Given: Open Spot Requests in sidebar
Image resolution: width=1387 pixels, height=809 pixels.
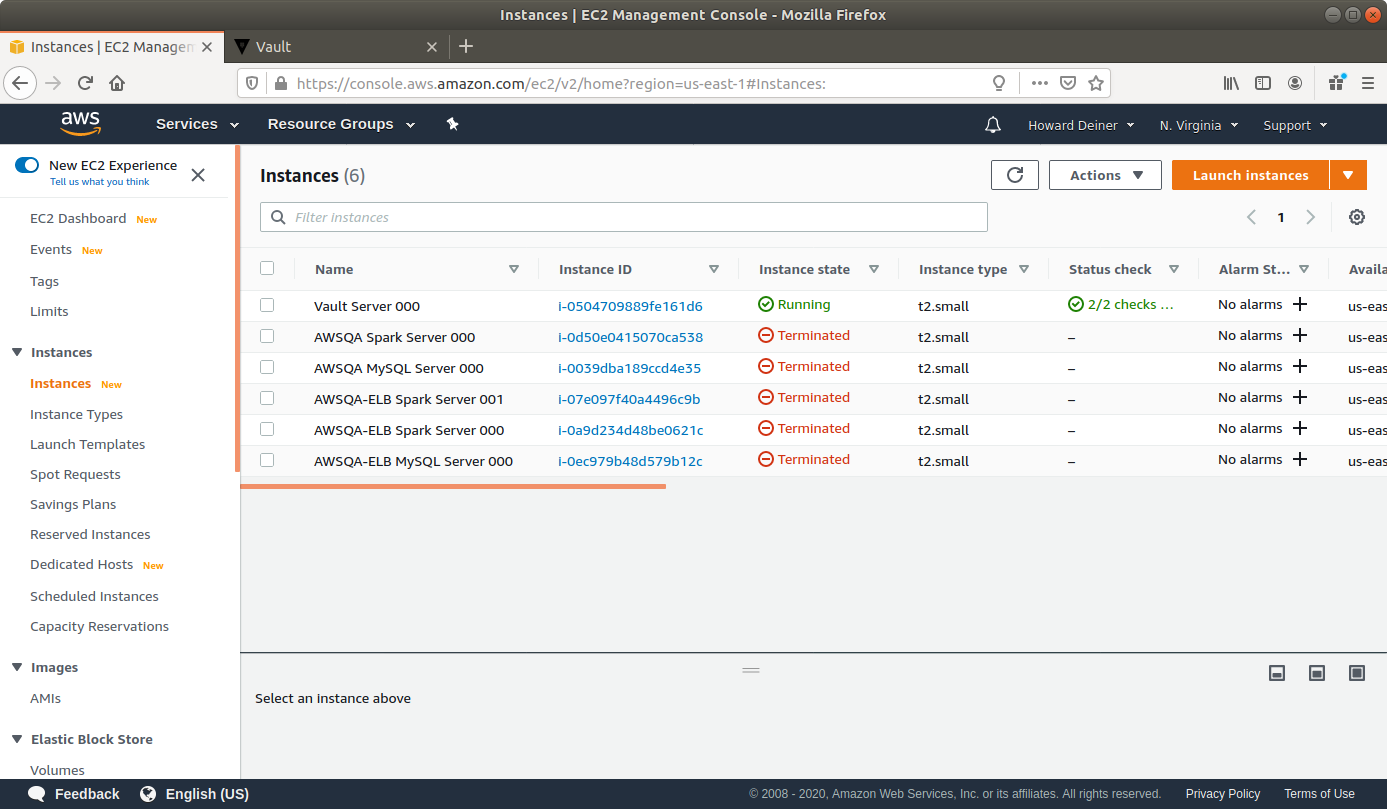Looking at the screenshot, I should point(75,474).
